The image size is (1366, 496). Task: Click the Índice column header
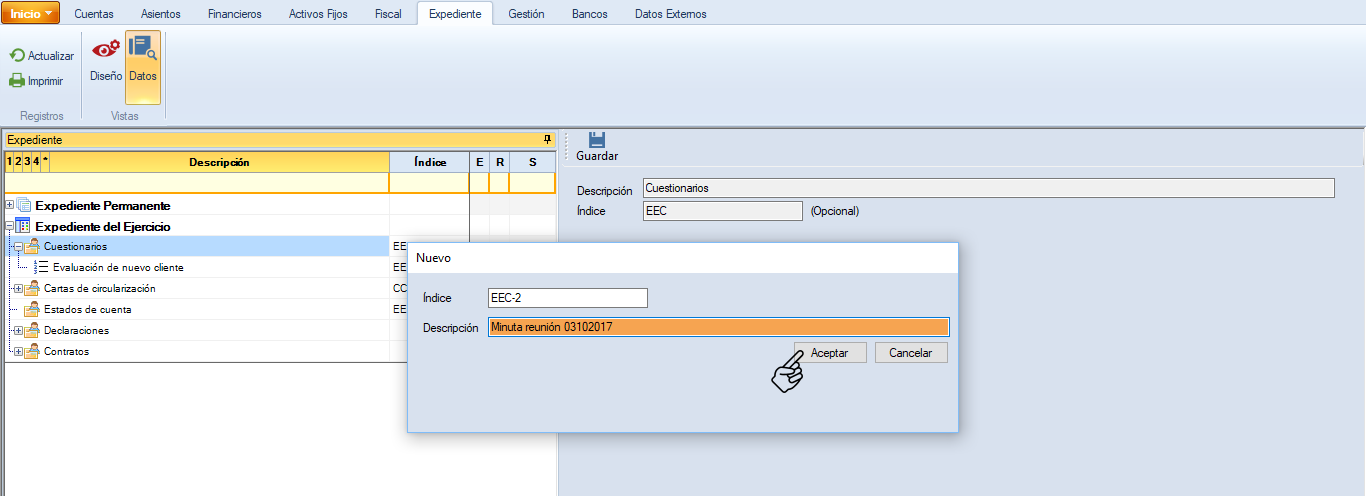(428, 162)
